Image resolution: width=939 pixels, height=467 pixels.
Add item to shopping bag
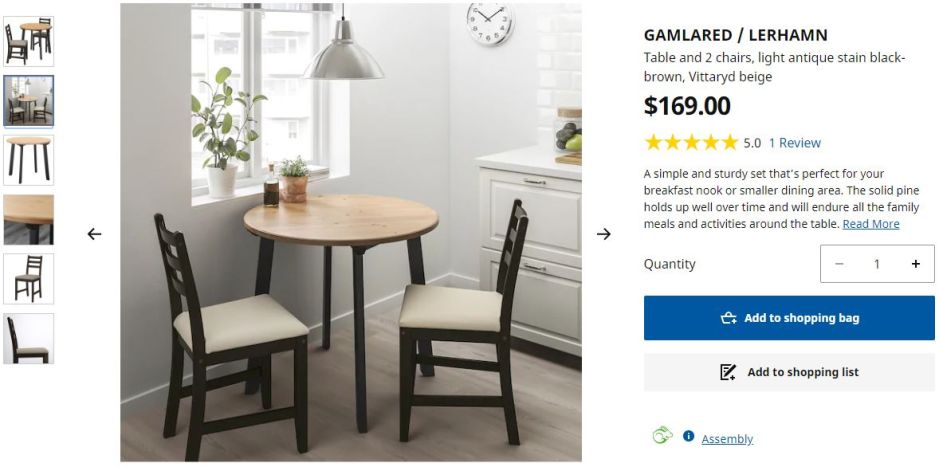coord(789,318)
